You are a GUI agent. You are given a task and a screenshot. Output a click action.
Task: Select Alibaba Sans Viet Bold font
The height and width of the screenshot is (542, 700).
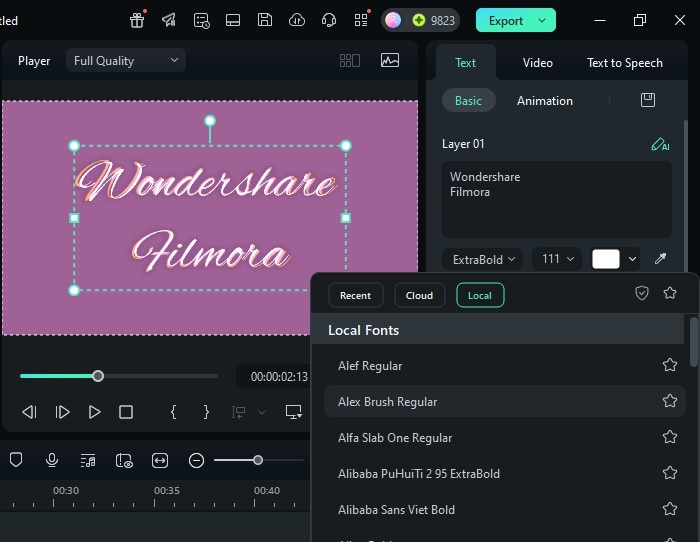coord(504,509)
